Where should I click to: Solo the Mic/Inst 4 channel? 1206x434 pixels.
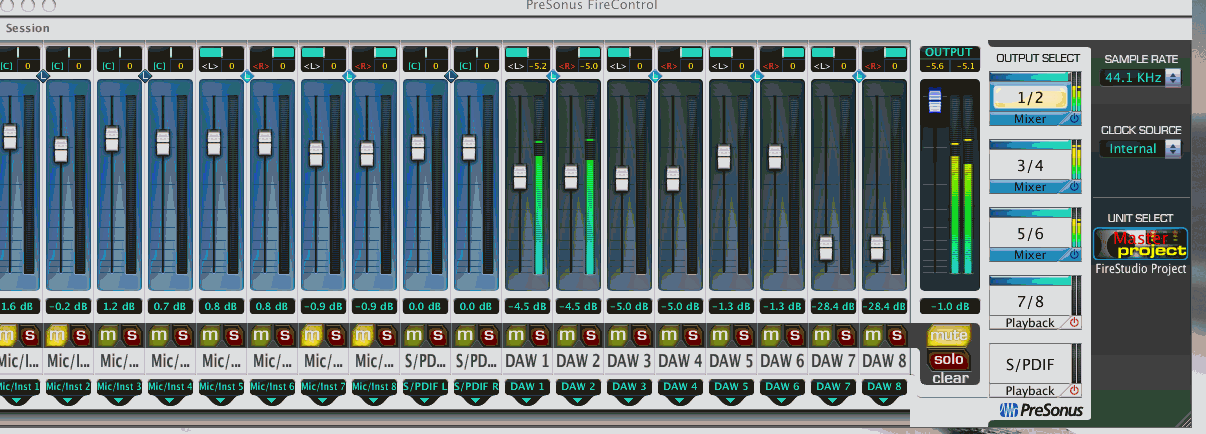[183, 335]
